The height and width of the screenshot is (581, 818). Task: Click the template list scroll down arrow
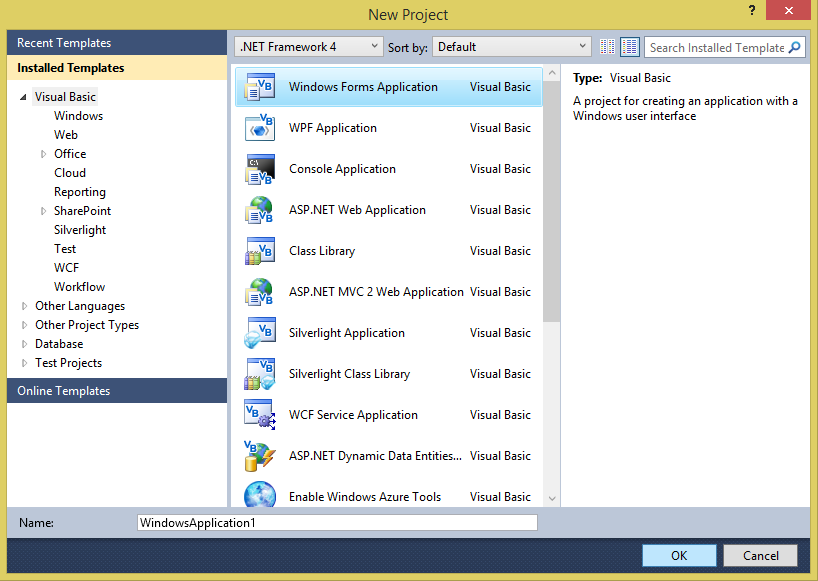551,499
